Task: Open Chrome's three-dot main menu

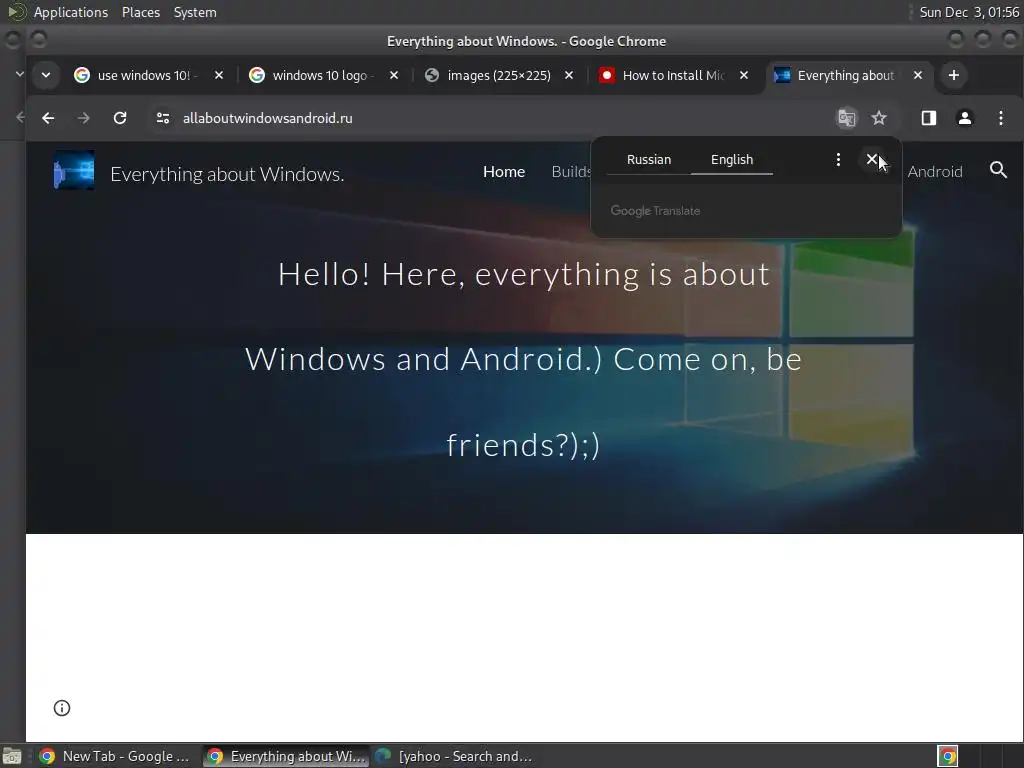Action: tap(1000, 118)
